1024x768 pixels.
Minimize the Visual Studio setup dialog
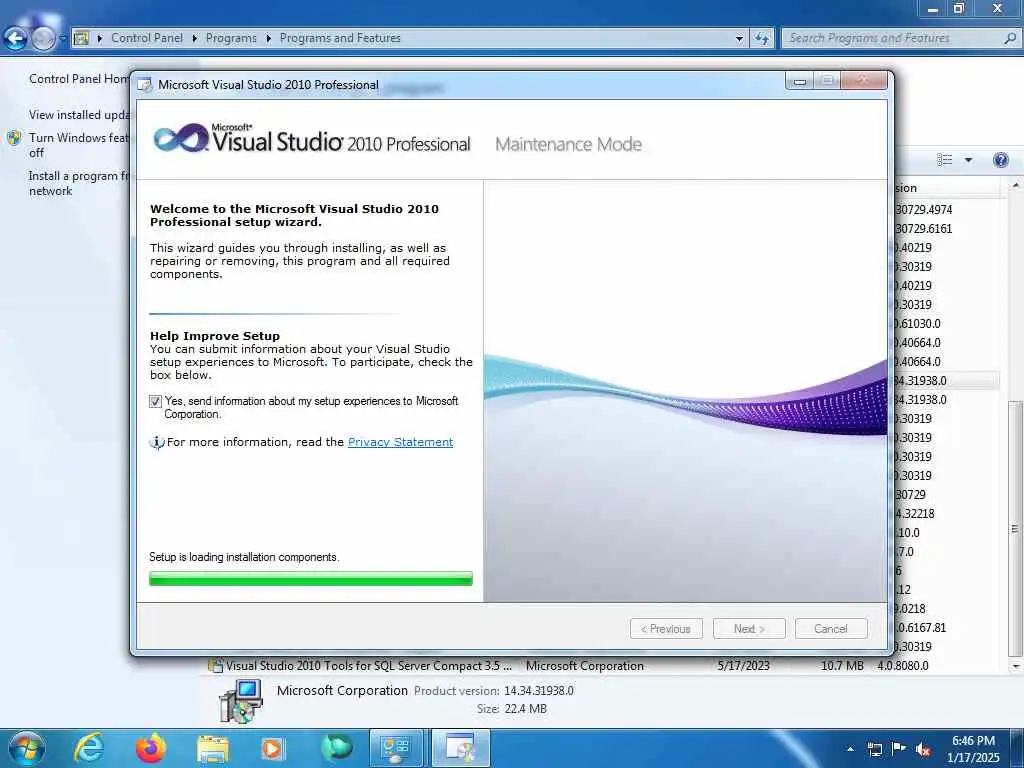tap(800, 81)
